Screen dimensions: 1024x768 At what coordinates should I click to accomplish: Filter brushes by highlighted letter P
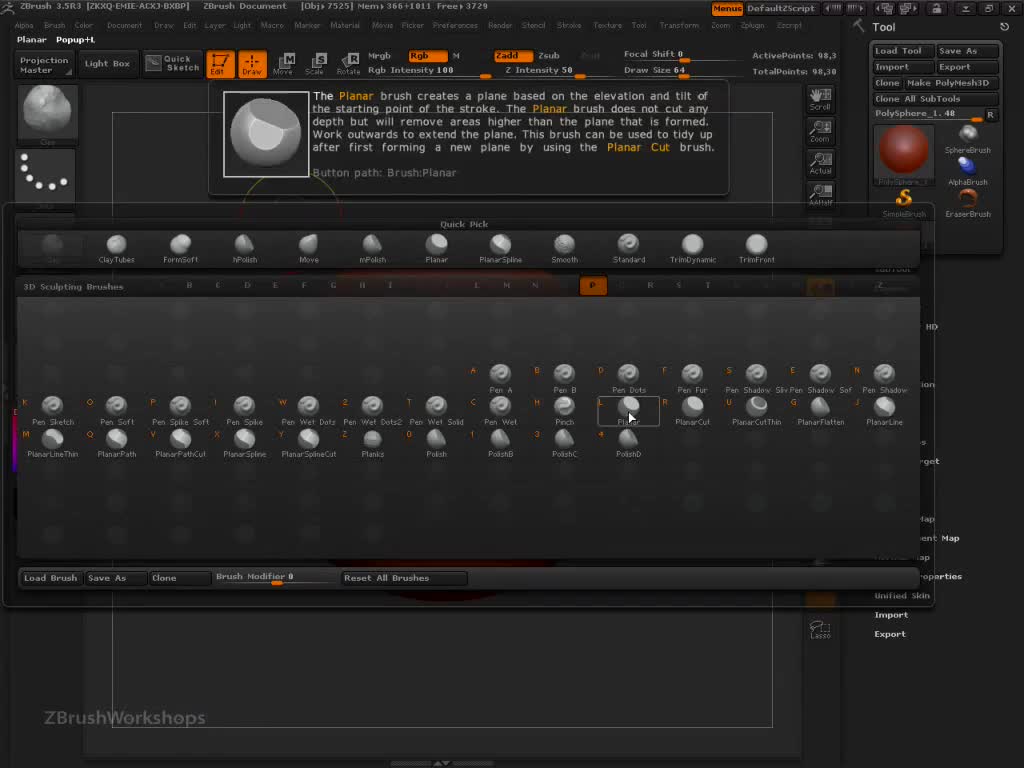[593, 285]
